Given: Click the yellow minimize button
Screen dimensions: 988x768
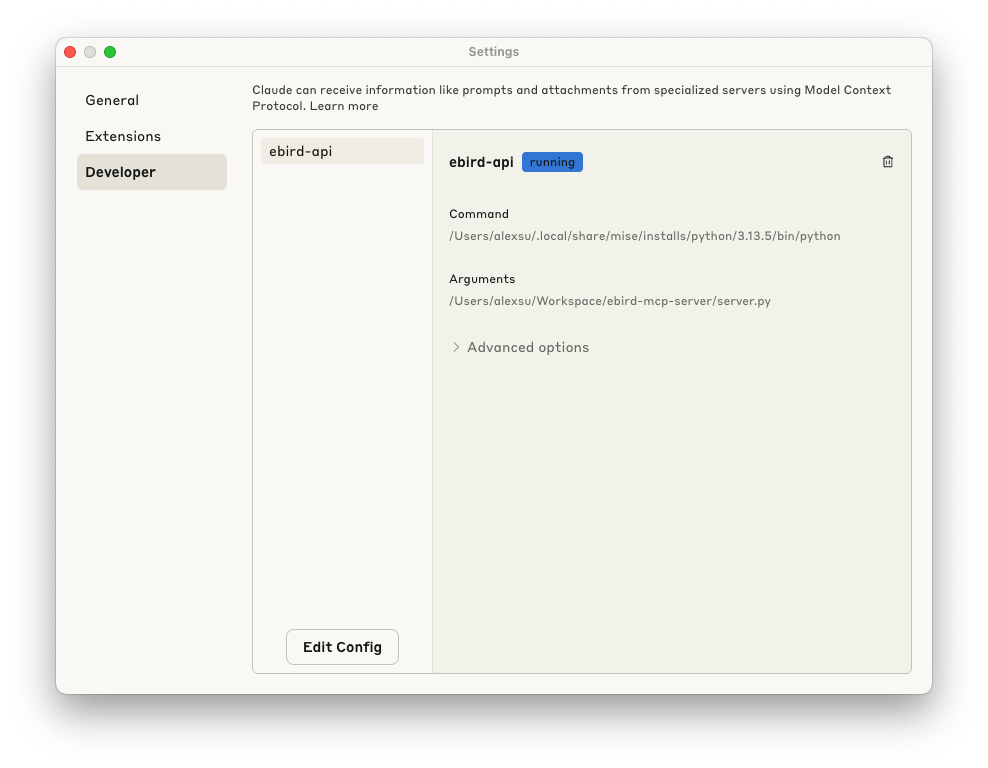Looking at the screenshot, I should point(90,51).
